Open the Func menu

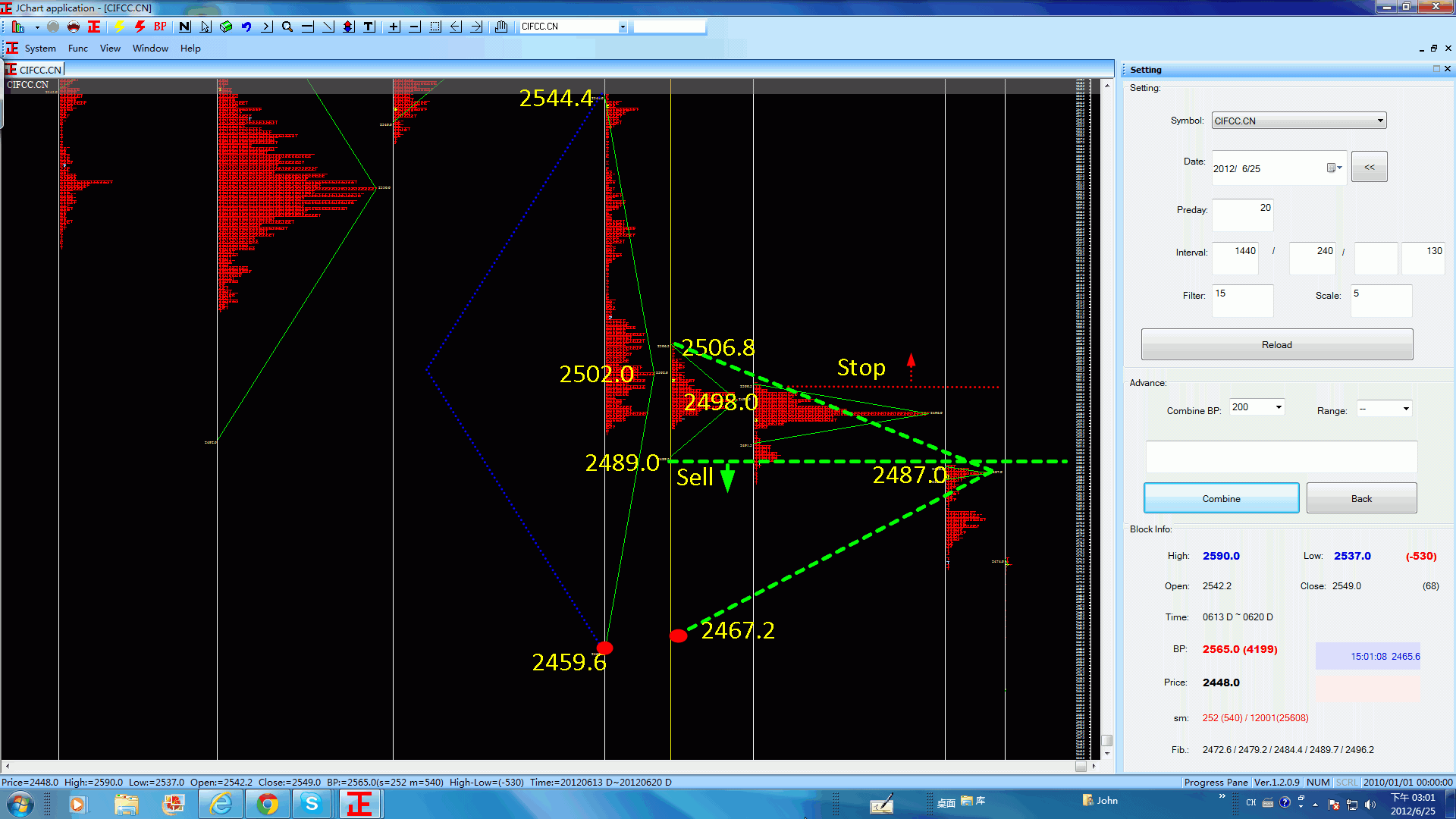(78, 49)
